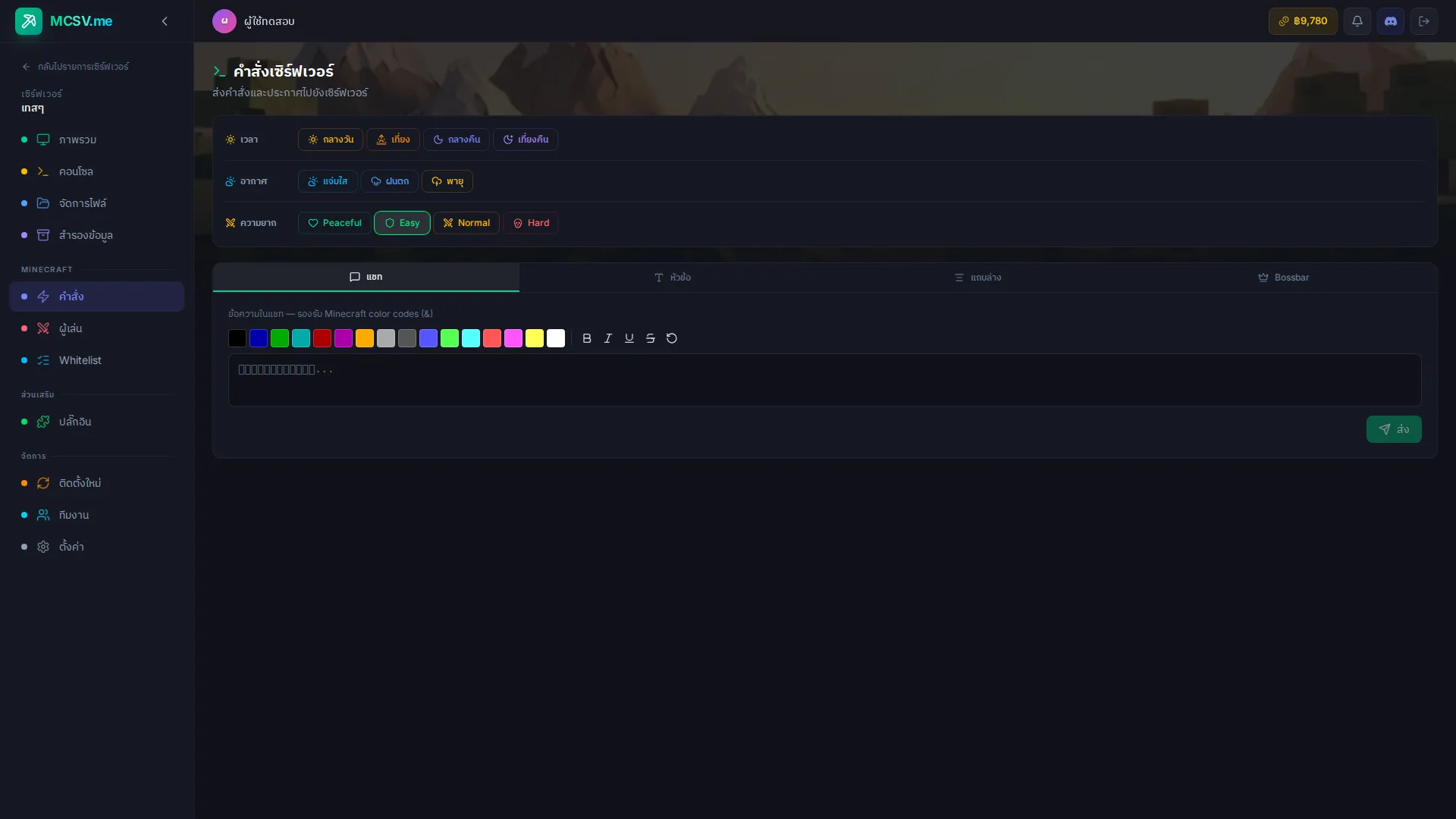Click the reset formatting icon

point(671,338)
